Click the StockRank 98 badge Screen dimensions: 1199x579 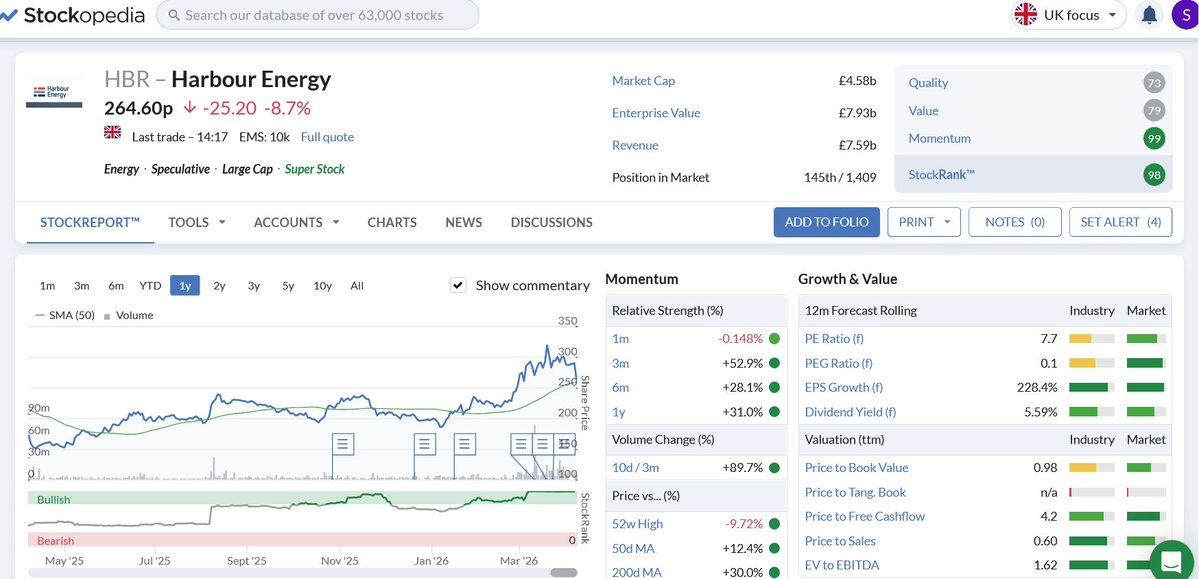1155,174
